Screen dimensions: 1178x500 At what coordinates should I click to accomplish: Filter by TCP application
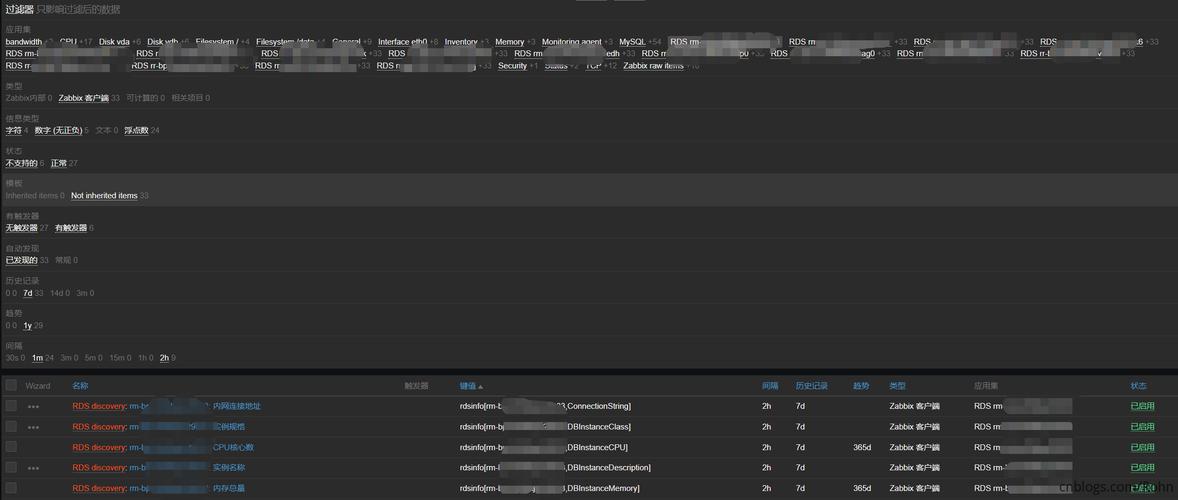tap(594, 66)
